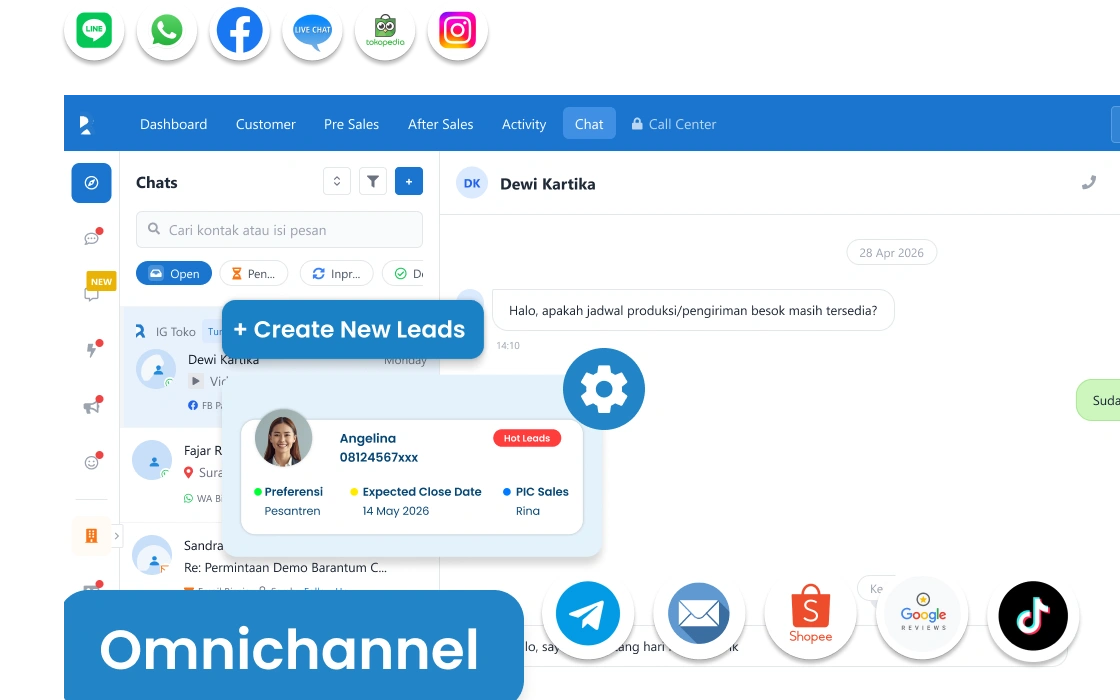Open the locked Call Center menu

(674, 124)
